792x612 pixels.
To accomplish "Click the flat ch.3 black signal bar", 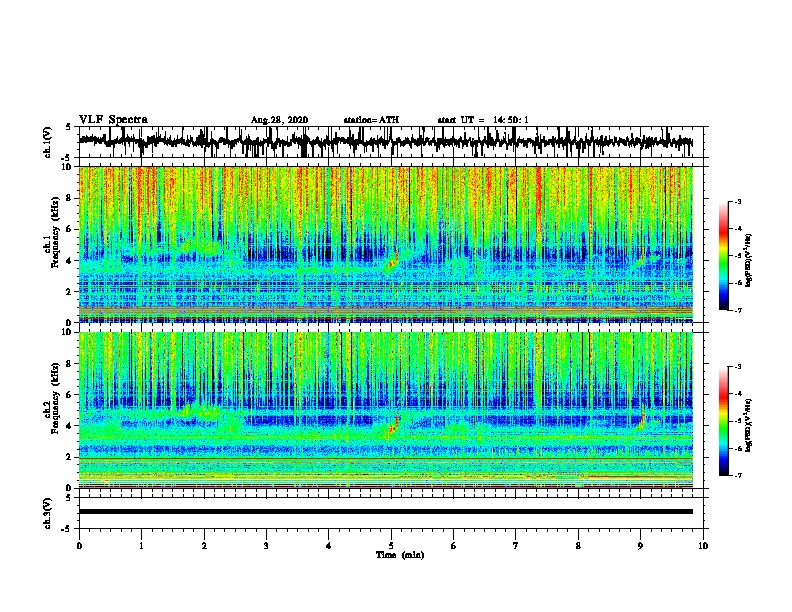I will click(x=386, y=512).
